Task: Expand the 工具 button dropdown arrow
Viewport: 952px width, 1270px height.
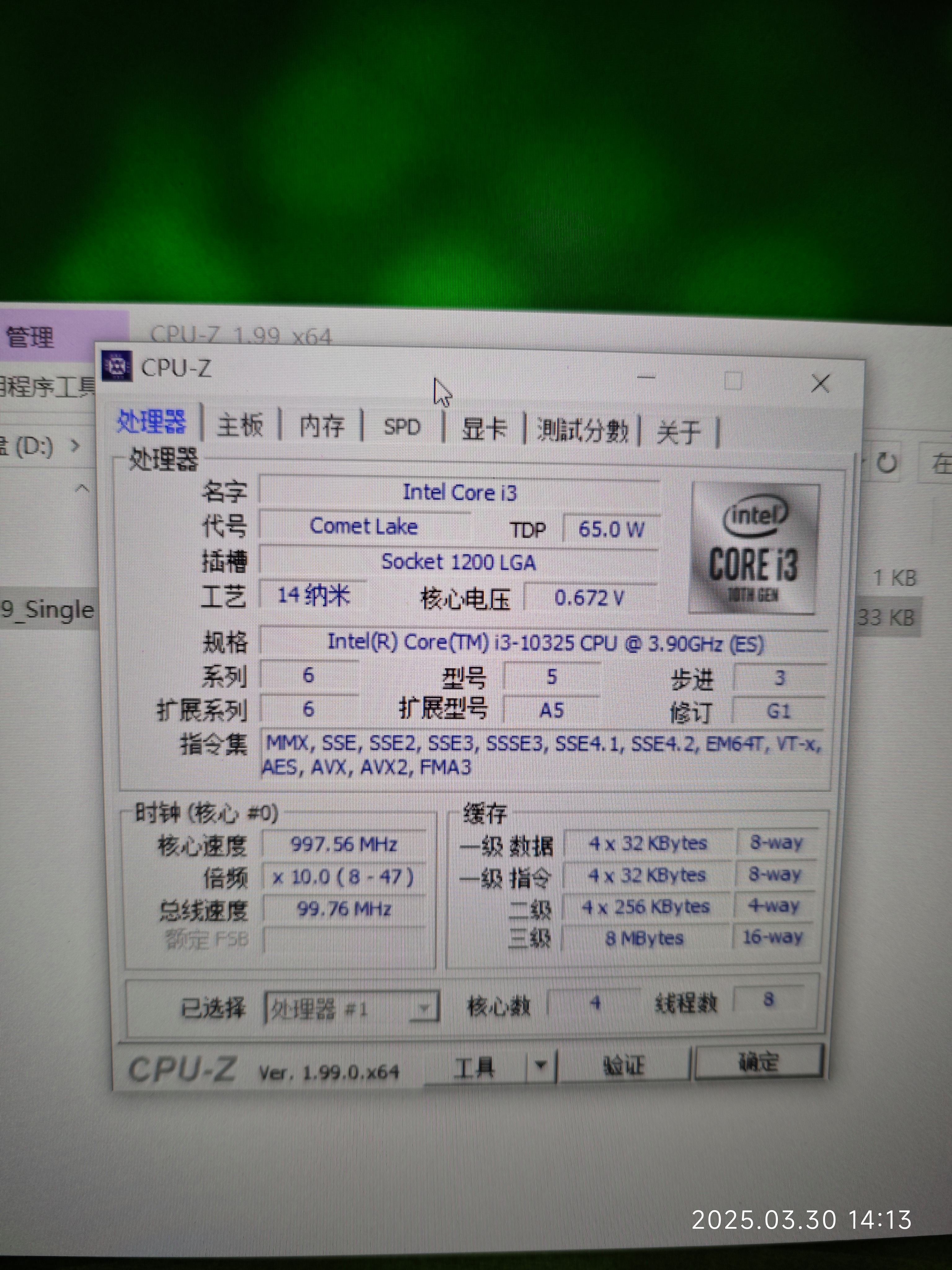Action: (x=540, y=1066)
